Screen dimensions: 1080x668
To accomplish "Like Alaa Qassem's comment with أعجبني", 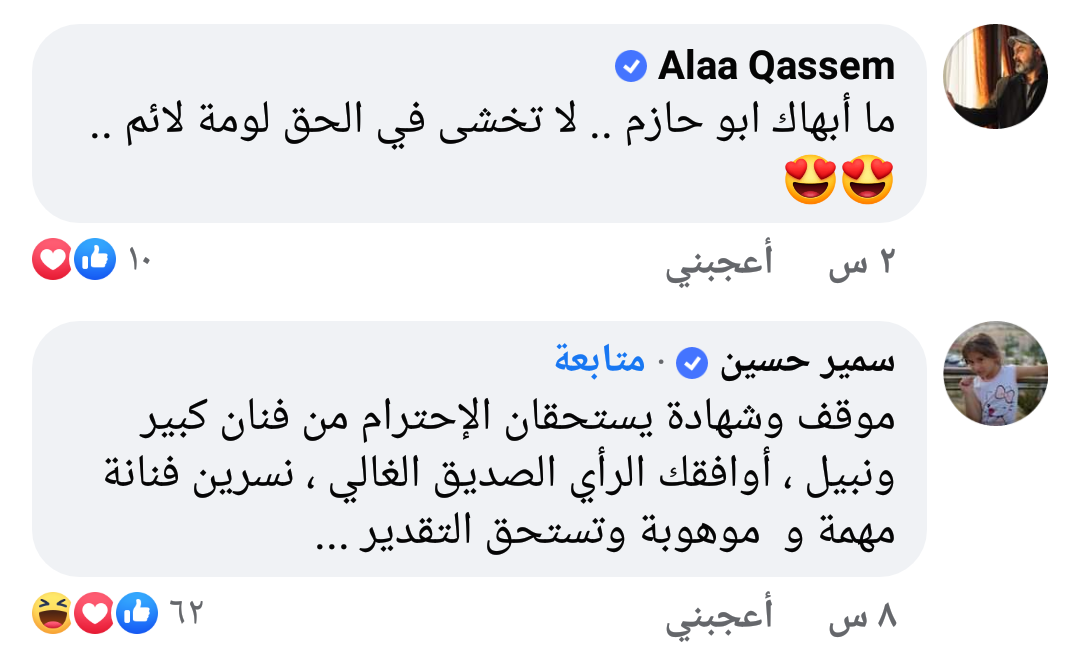I will click(719, 262).
